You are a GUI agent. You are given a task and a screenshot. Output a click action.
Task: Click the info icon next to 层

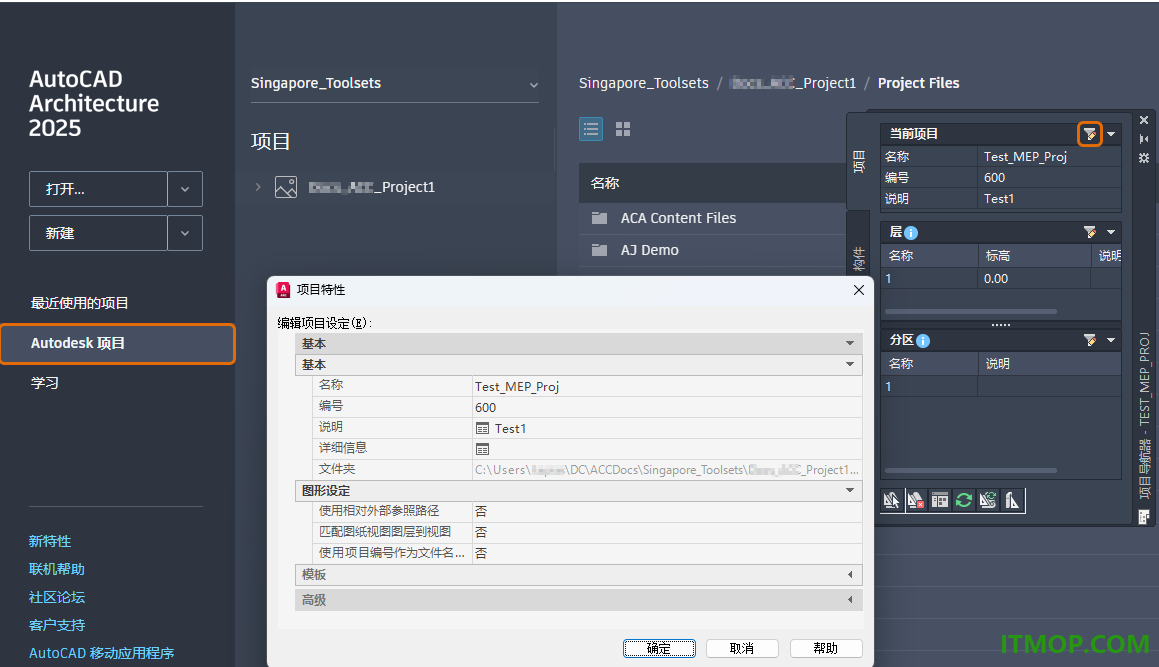(911, 233)
